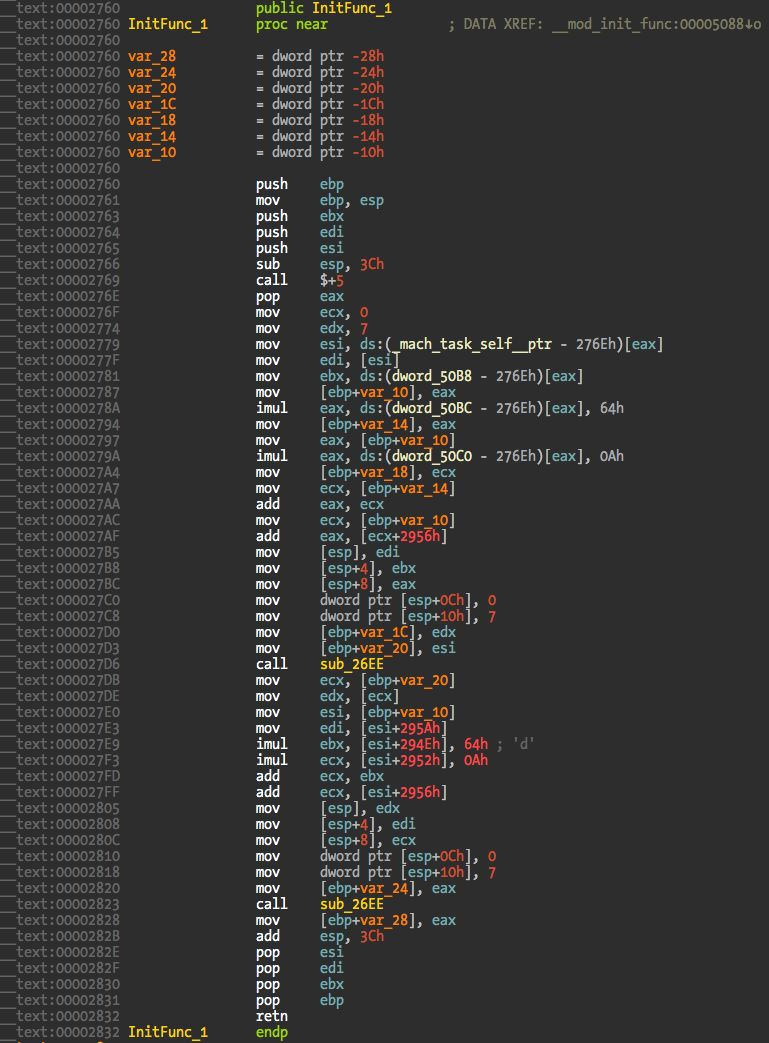Select the var_28 stack variable definition
The image size is (769, 1043).
click(152, 56)
